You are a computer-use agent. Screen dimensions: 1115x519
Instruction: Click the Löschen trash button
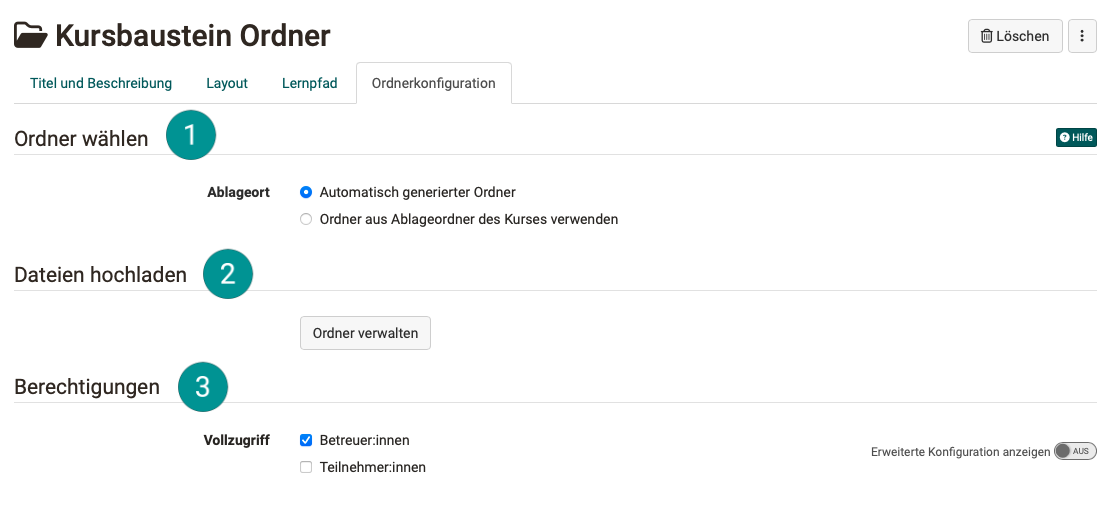(1015, 36)
